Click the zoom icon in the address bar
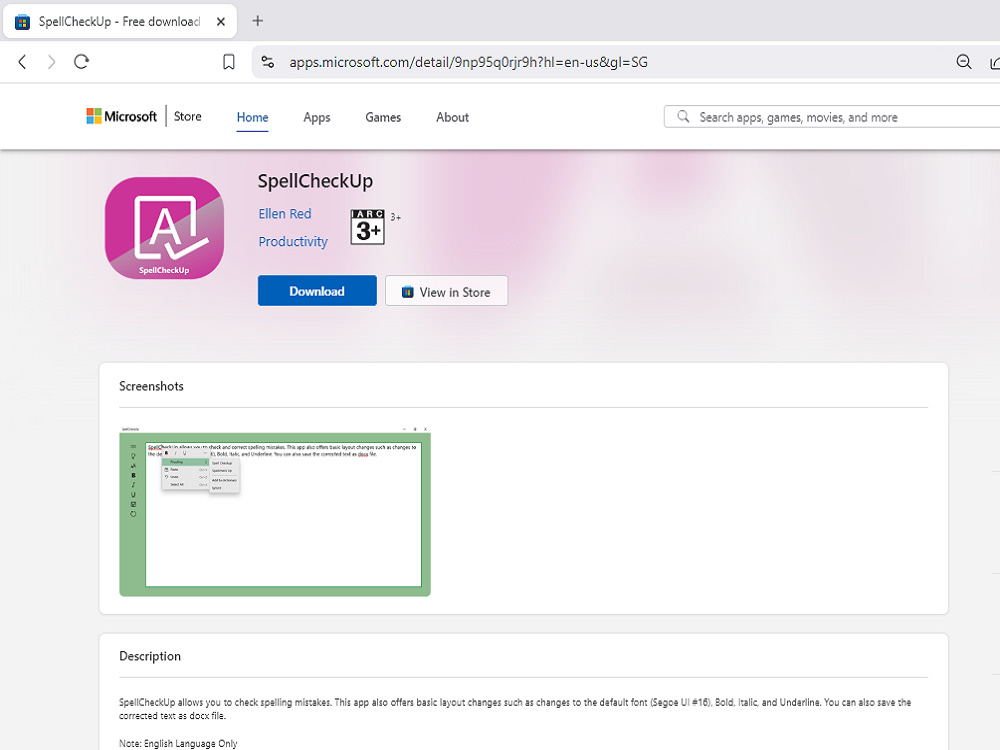Image resolution: width=1000 pixels, height=750 pixels. 963,62
